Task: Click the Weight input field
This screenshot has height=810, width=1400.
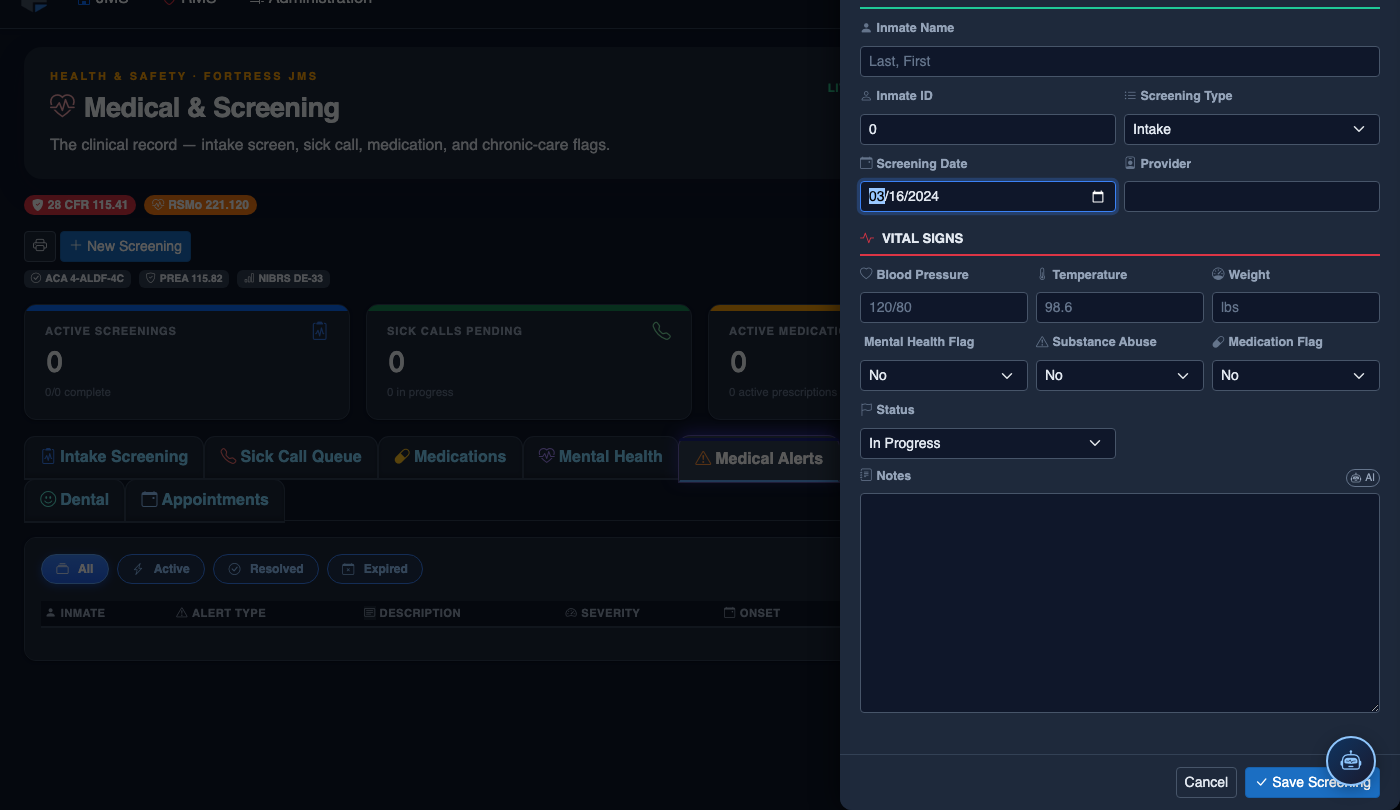Action: 1296,308
